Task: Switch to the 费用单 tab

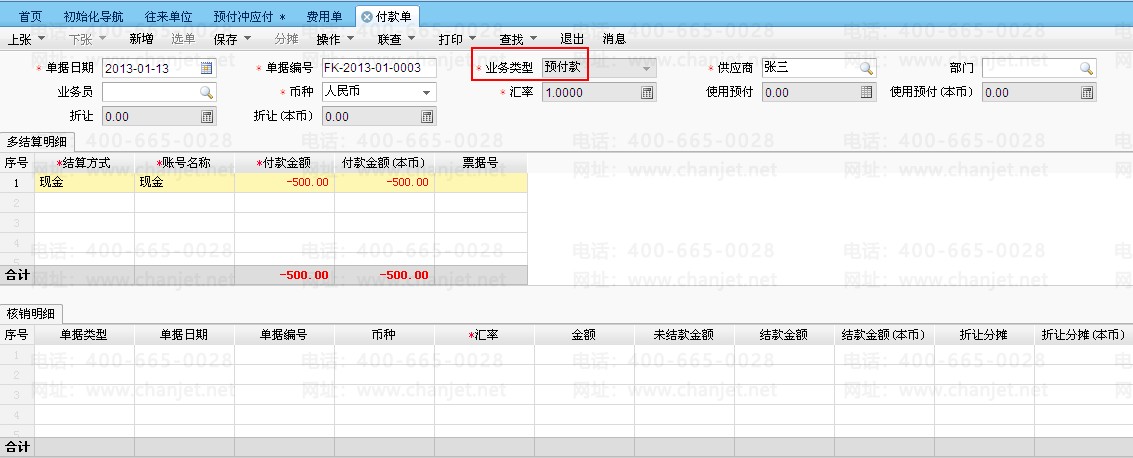Action: point(324,17)
